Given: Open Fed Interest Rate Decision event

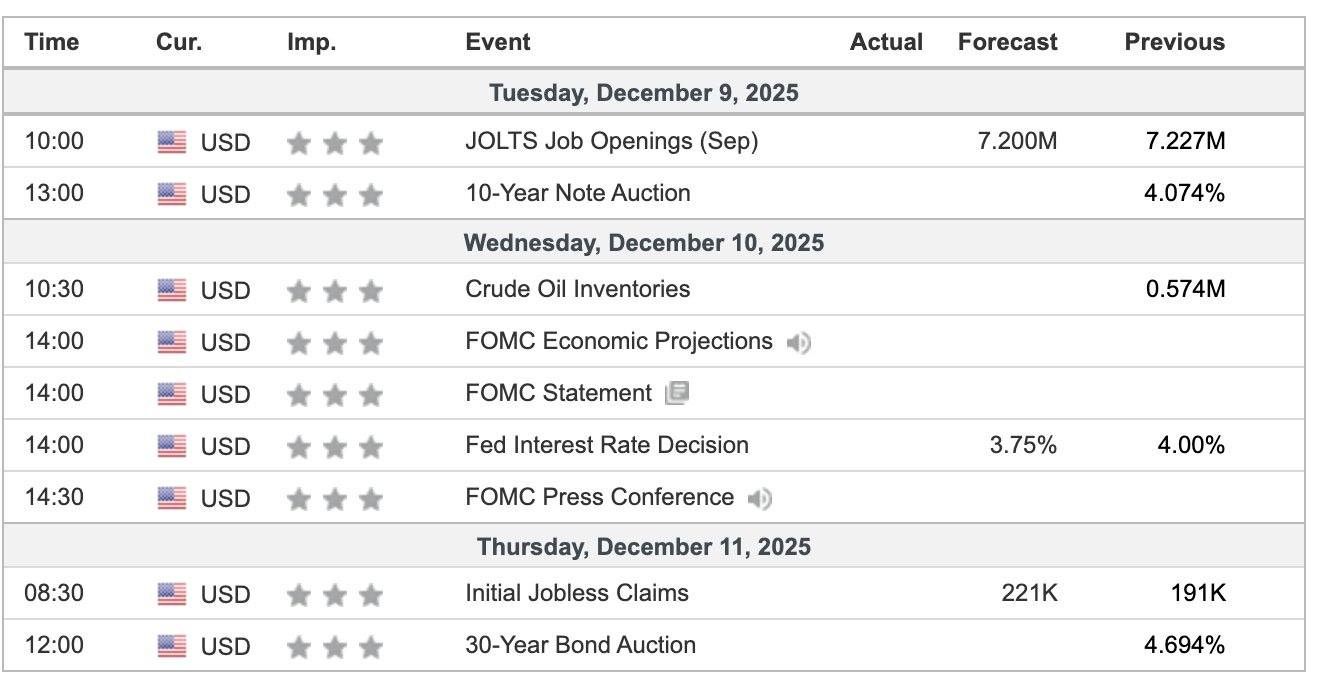Looking at the screenshot, I should [606, 445].
